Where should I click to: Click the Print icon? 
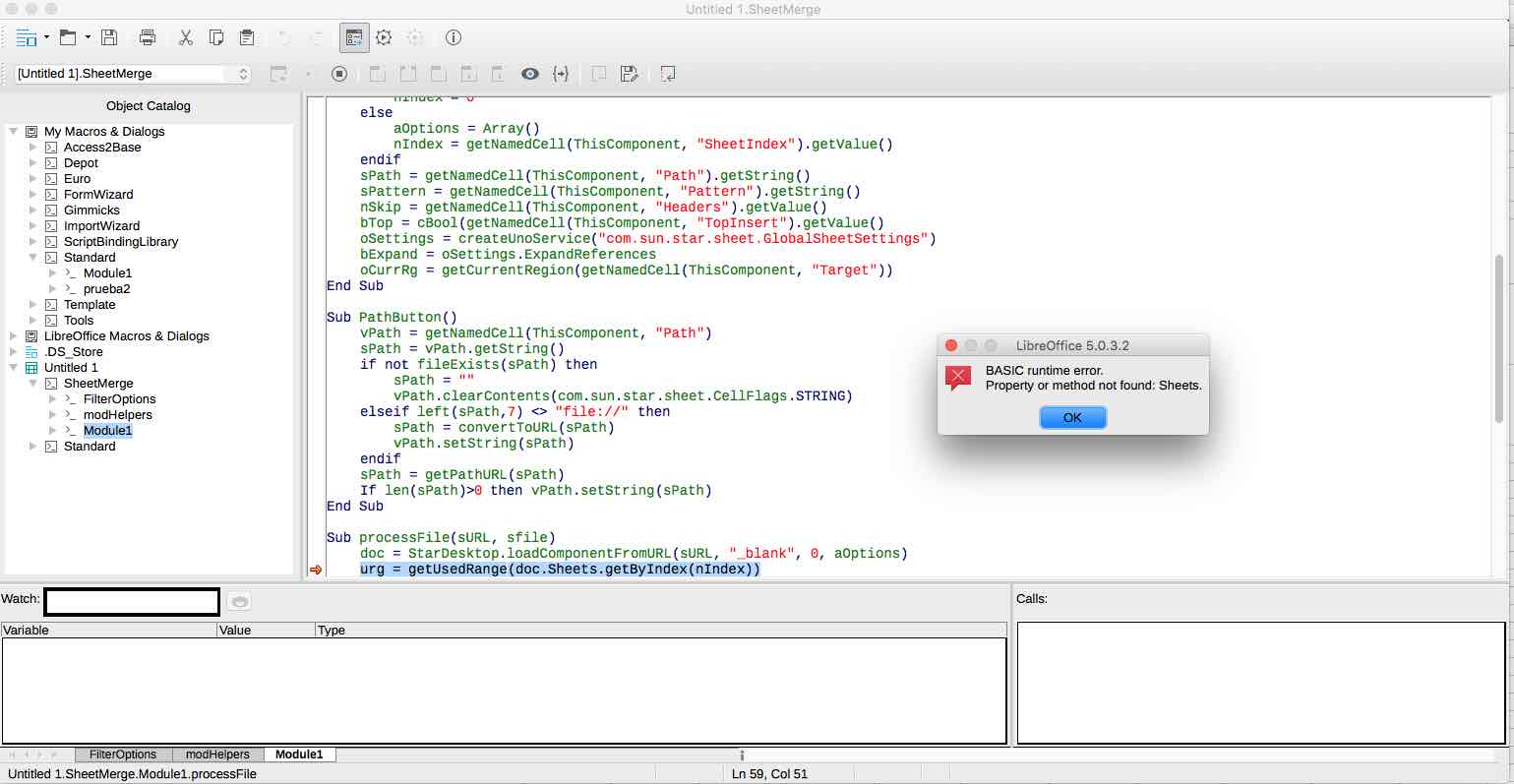148,37
